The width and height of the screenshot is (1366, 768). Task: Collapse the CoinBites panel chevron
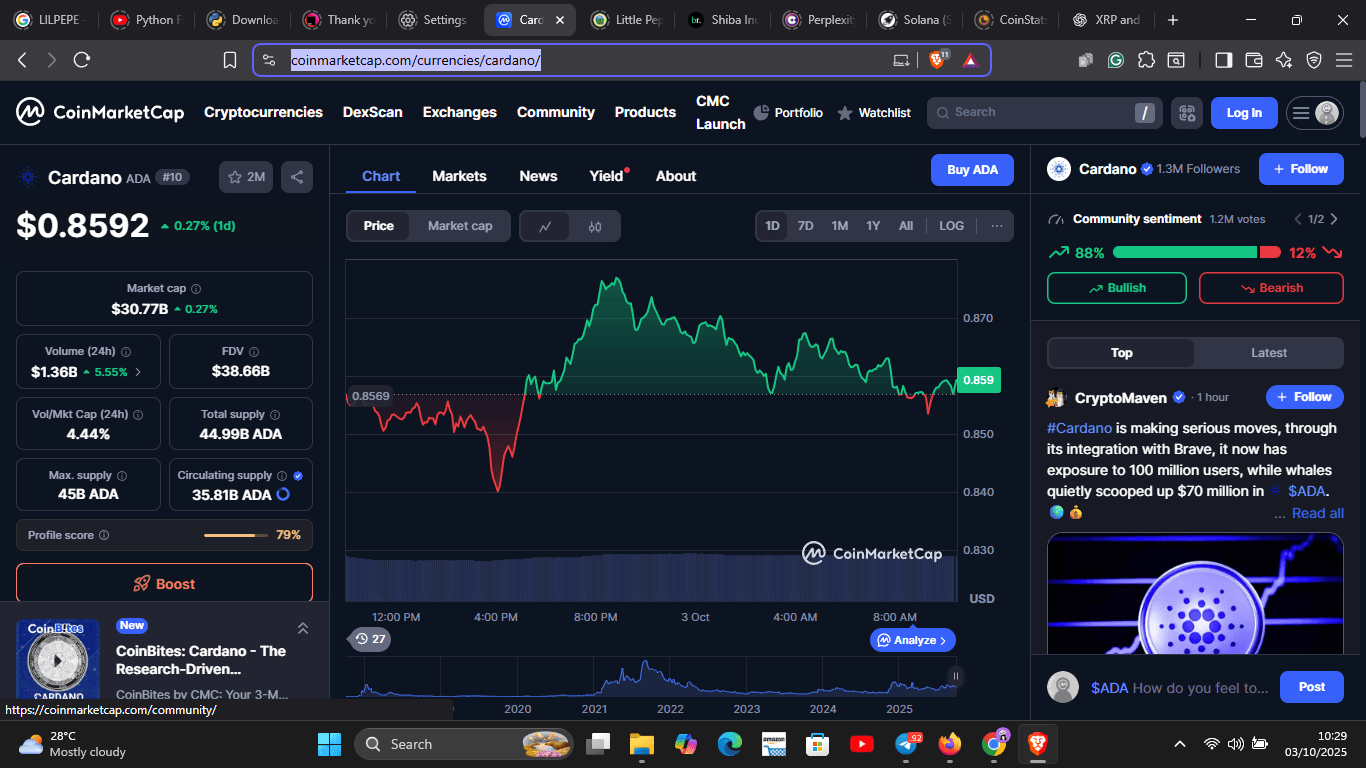tap(302, 628)
